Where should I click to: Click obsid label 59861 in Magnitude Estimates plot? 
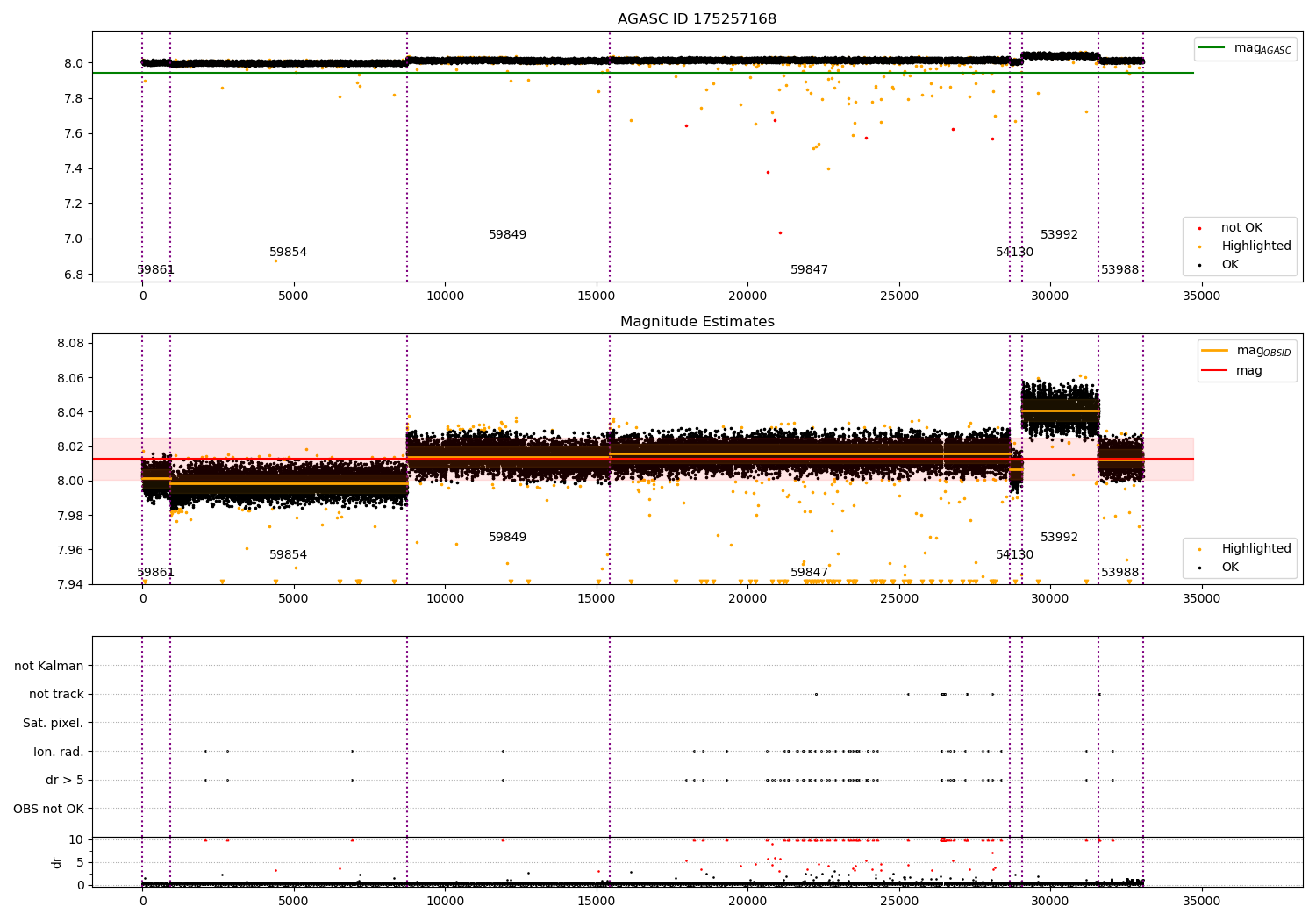(x=156, y=573)
